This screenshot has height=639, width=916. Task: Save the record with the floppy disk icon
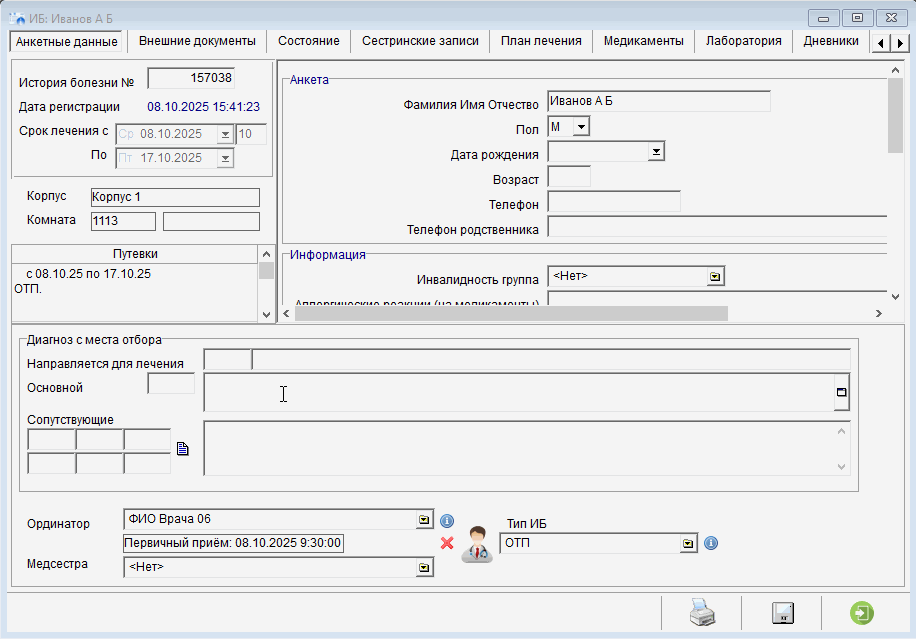click(x=782, y=613)
